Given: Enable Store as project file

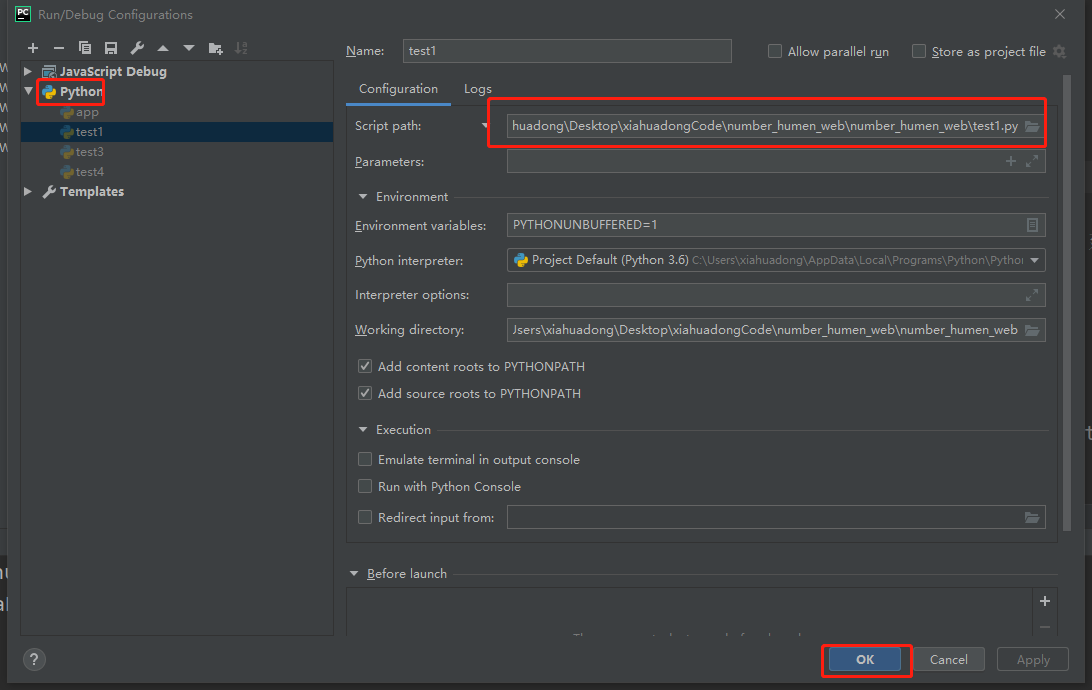Looking at the screenshot, I should coord(919,52).
